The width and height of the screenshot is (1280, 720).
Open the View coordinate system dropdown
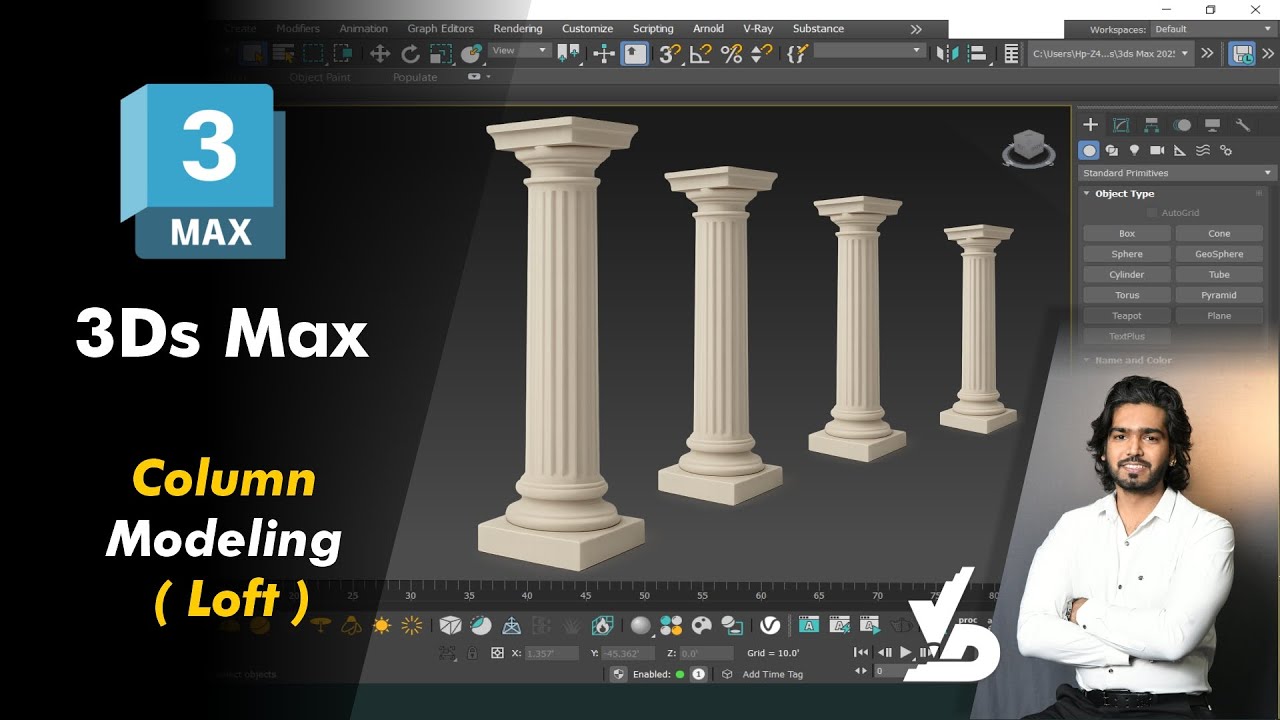tap(520, 50)
